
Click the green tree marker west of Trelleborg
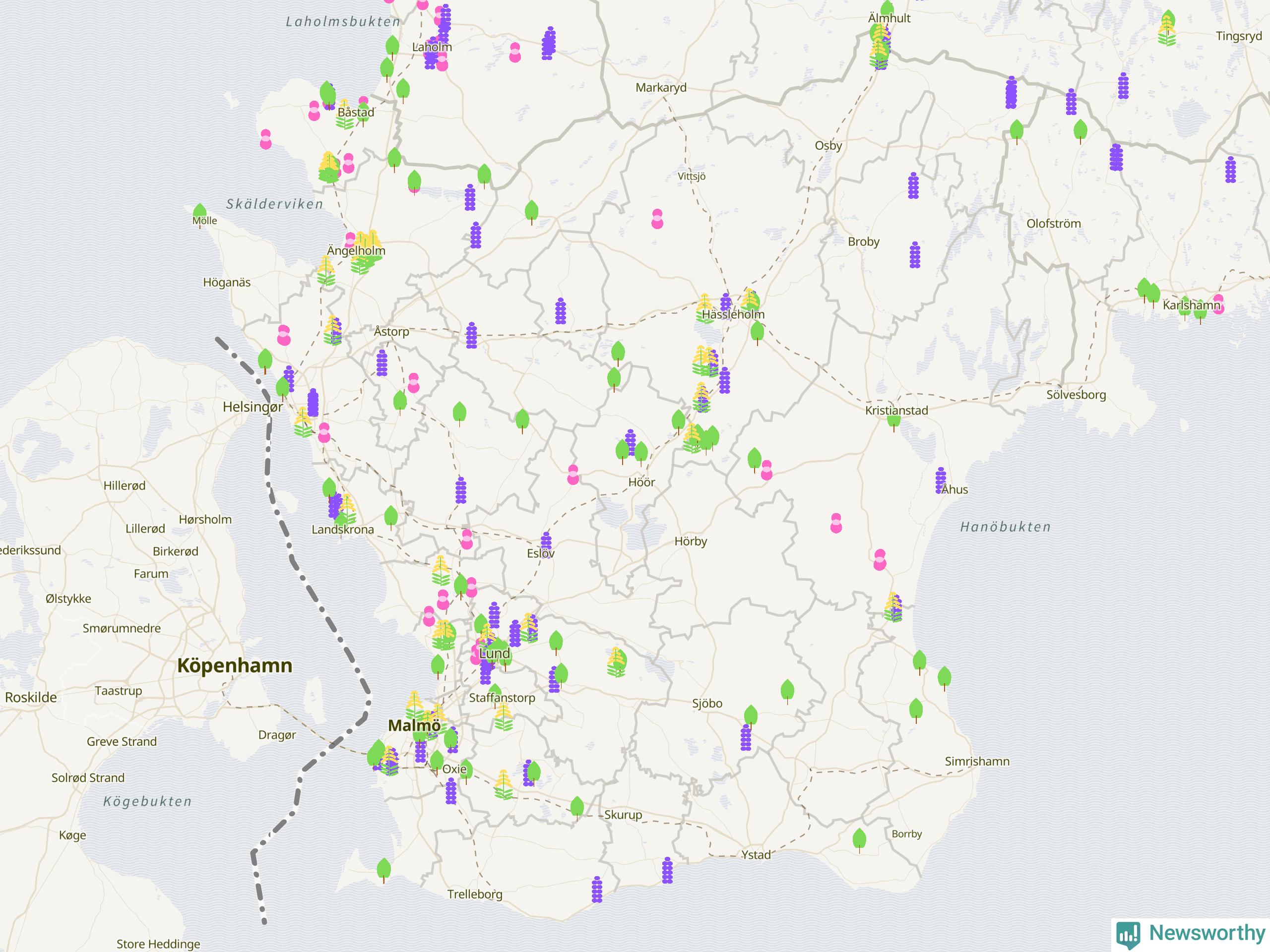[384, 871]
